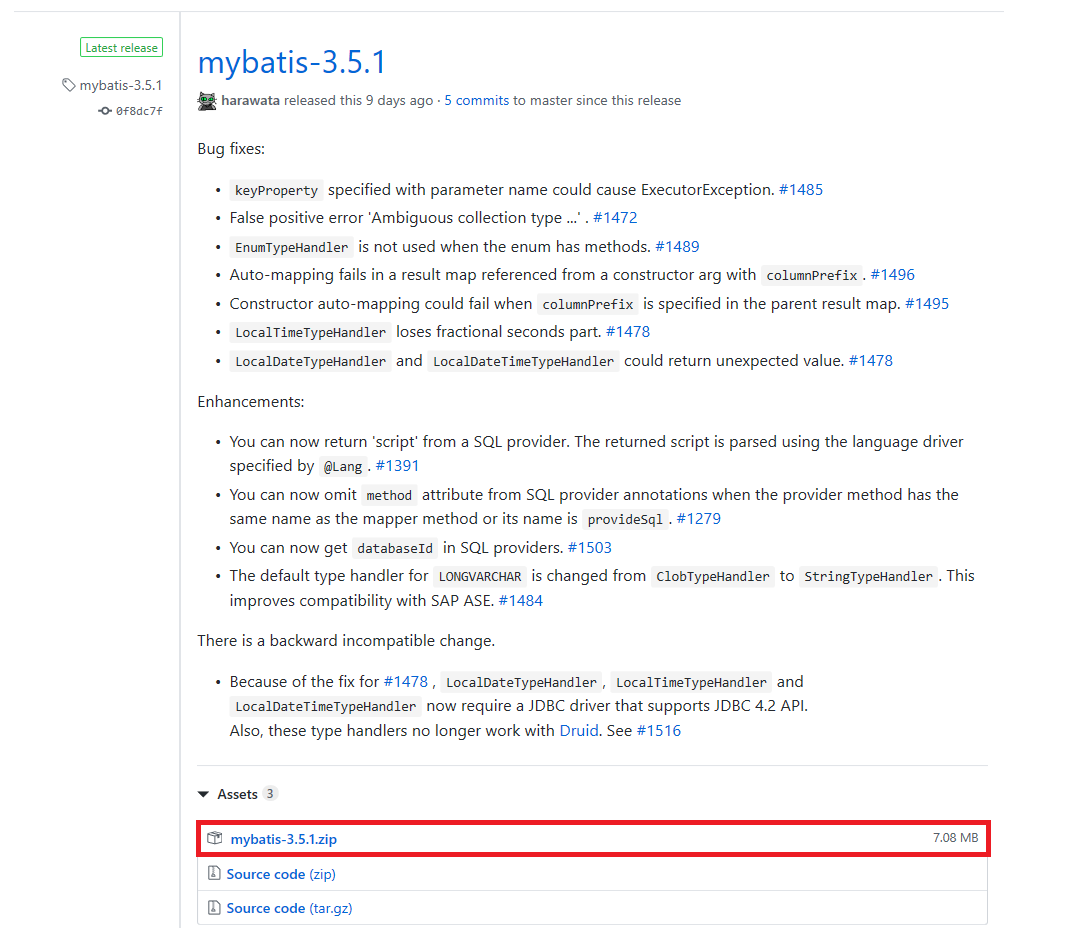The image size is (1072, 928).
Task: Open #1478 link after unexpected value
Action: 870,360
